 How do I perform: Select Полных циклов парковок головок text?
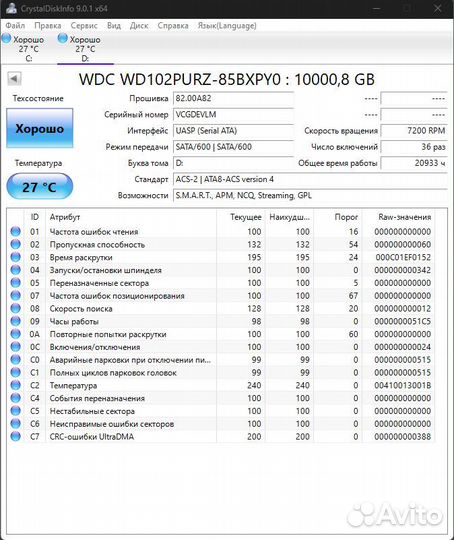click(x=113, y=373)
